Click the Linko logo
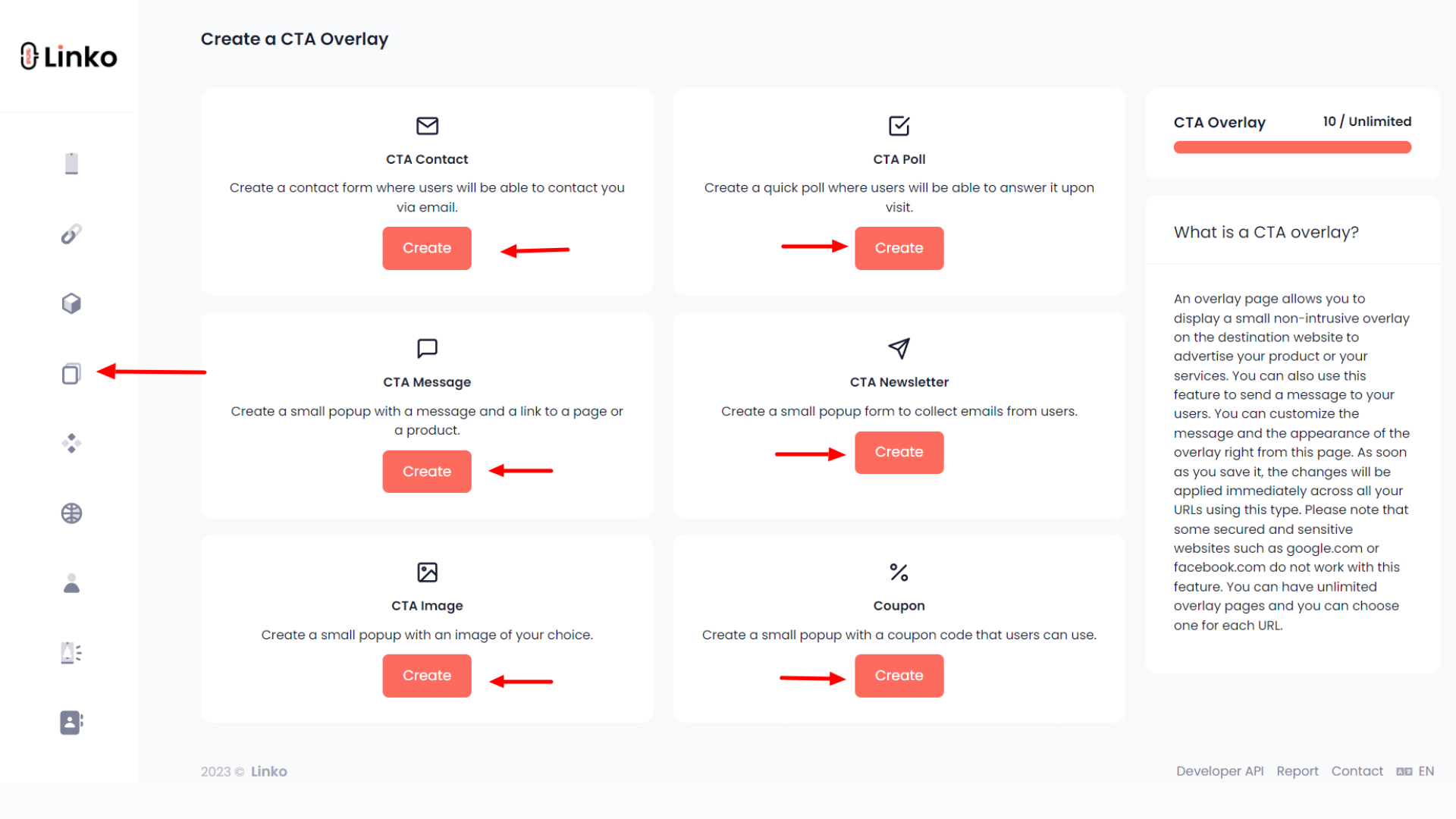This screenshot has width=1456, height=819. tap(68, 56)
